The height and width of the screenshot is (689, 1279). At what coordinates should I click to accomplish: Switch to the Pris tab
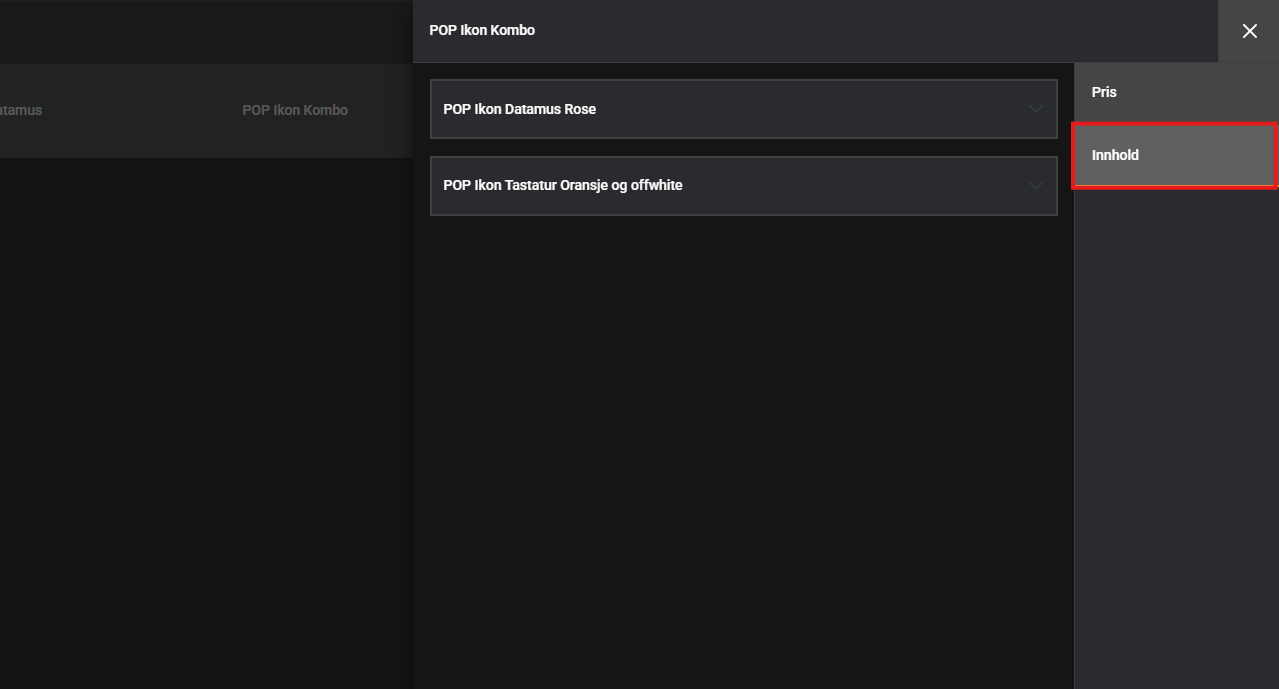click(x=1176, y=92)
